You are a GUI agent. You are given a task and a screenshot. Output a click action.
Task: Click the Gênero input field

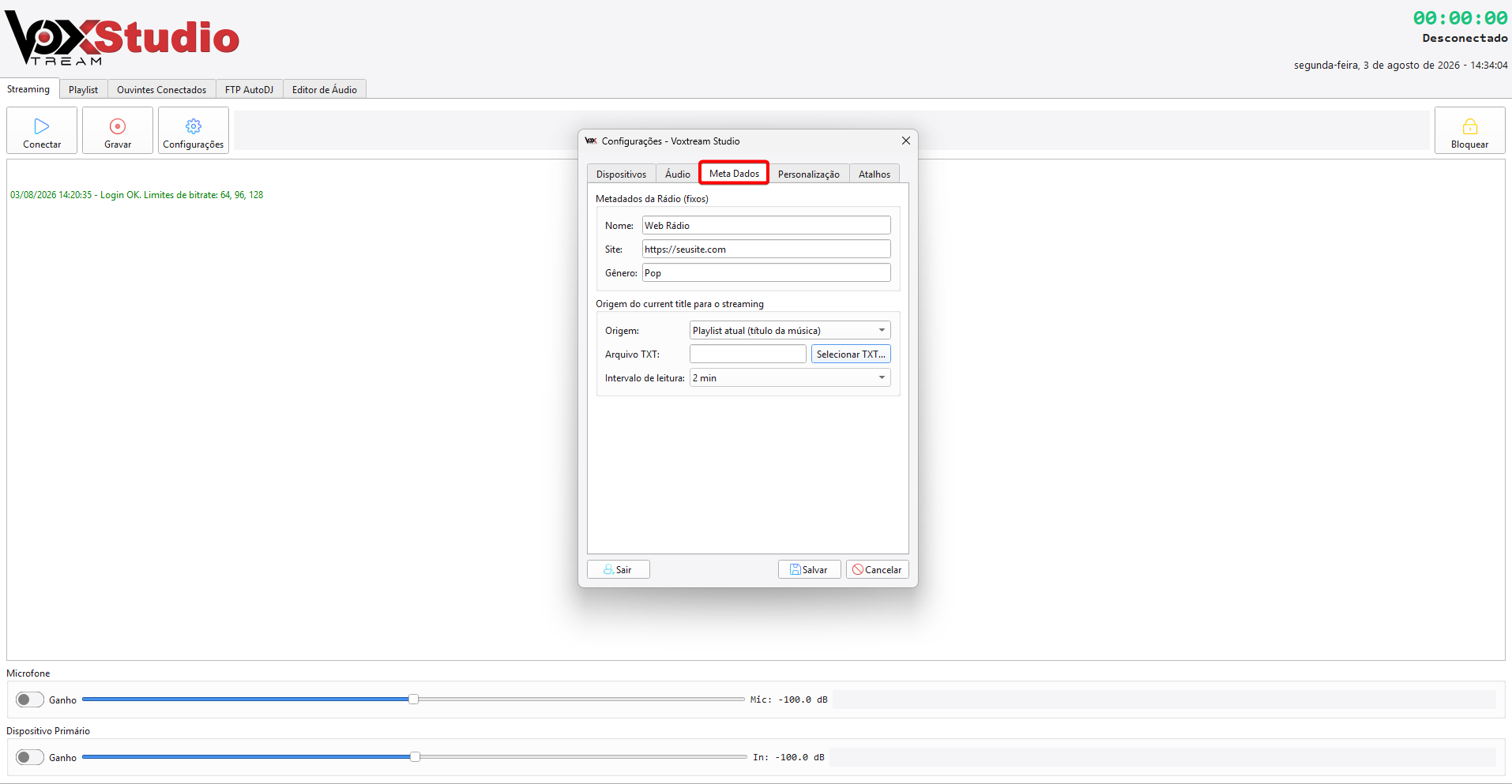tap(766, 272)
